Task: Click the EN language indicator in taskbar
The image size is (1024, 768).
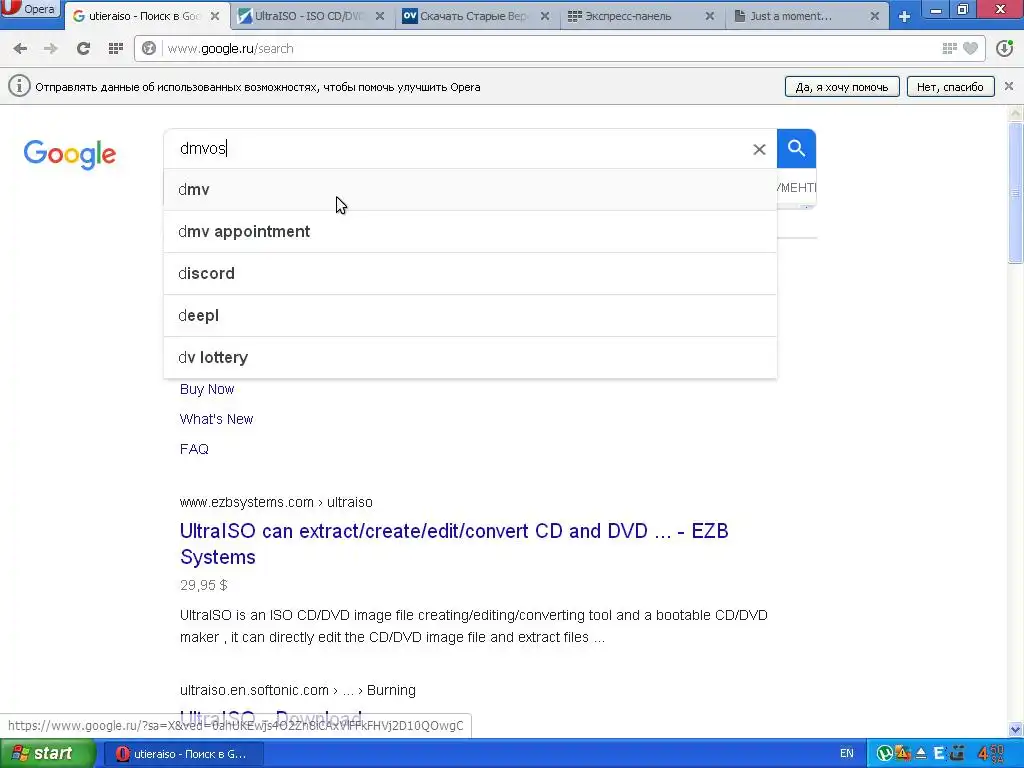Action: pyautogui.click(x=847, y=754)
